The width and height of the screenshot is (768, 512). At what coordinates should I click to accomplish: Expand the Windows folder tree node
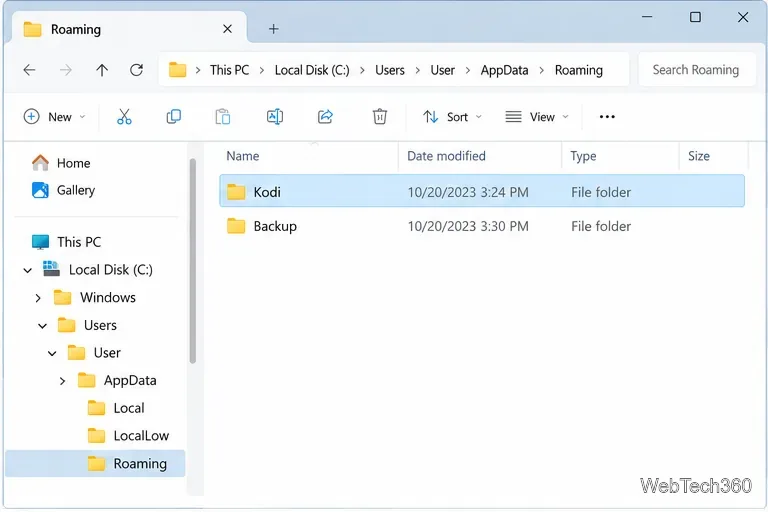click(x=38, y=297)
